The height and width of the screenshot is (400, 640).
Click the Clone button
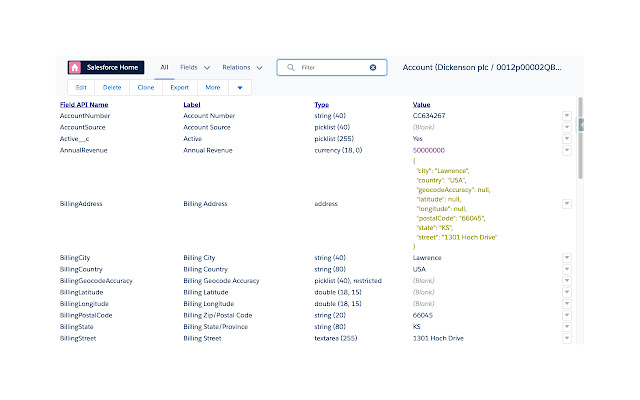coord(146,87)
